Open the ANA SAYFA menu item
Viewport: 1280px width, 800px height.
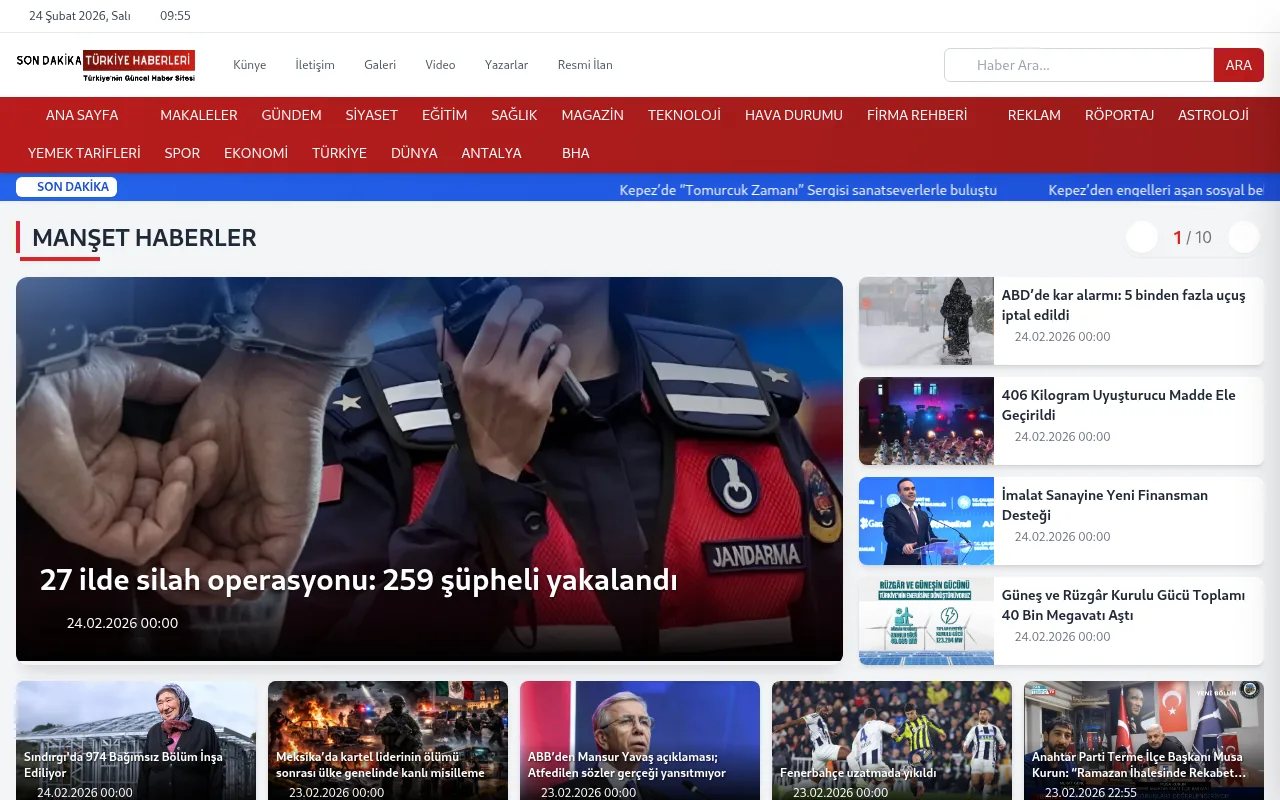[82, 115]
